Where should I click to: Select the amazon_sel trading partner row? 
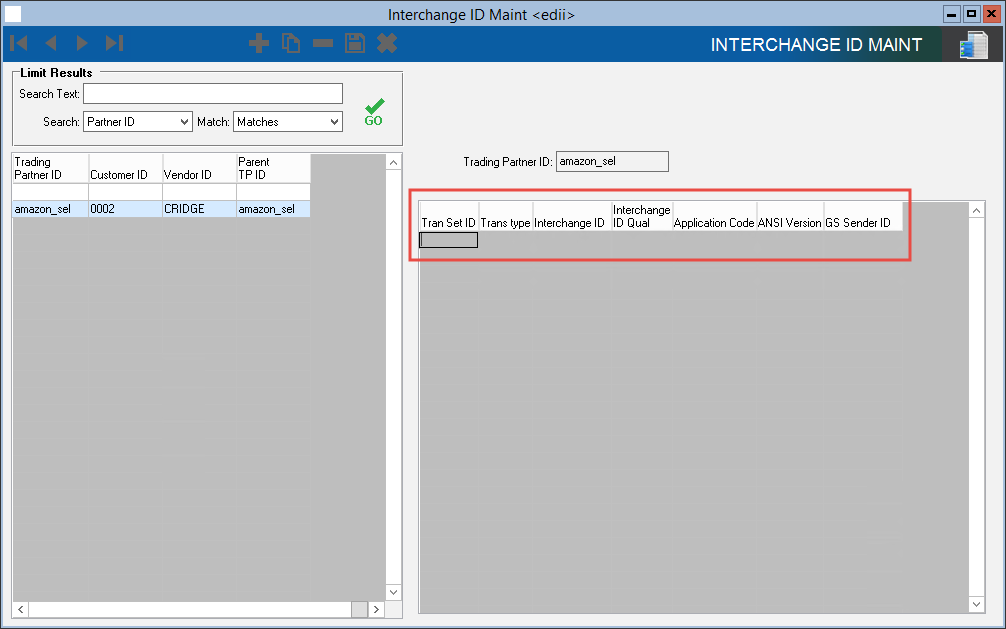click(50, 209)
